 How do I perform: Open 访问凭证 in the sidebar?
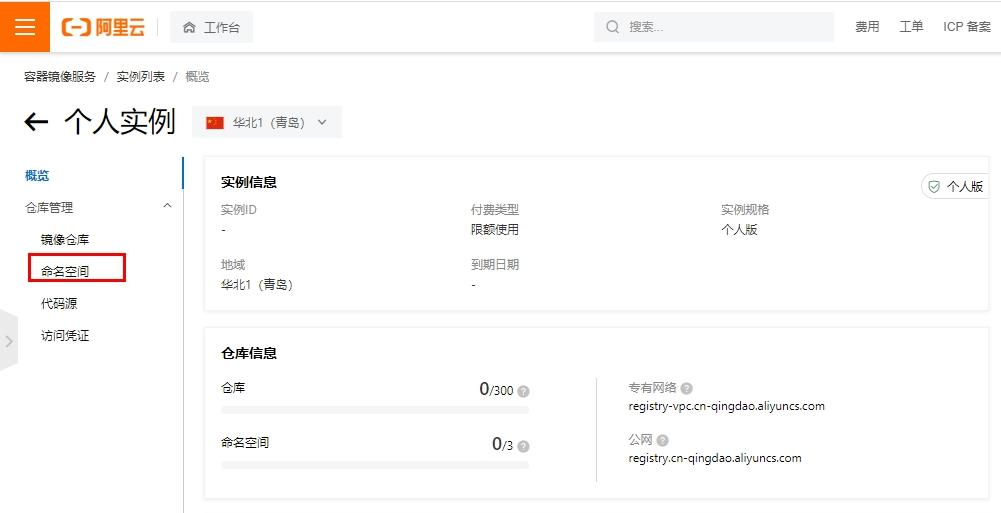pos(65,336)
